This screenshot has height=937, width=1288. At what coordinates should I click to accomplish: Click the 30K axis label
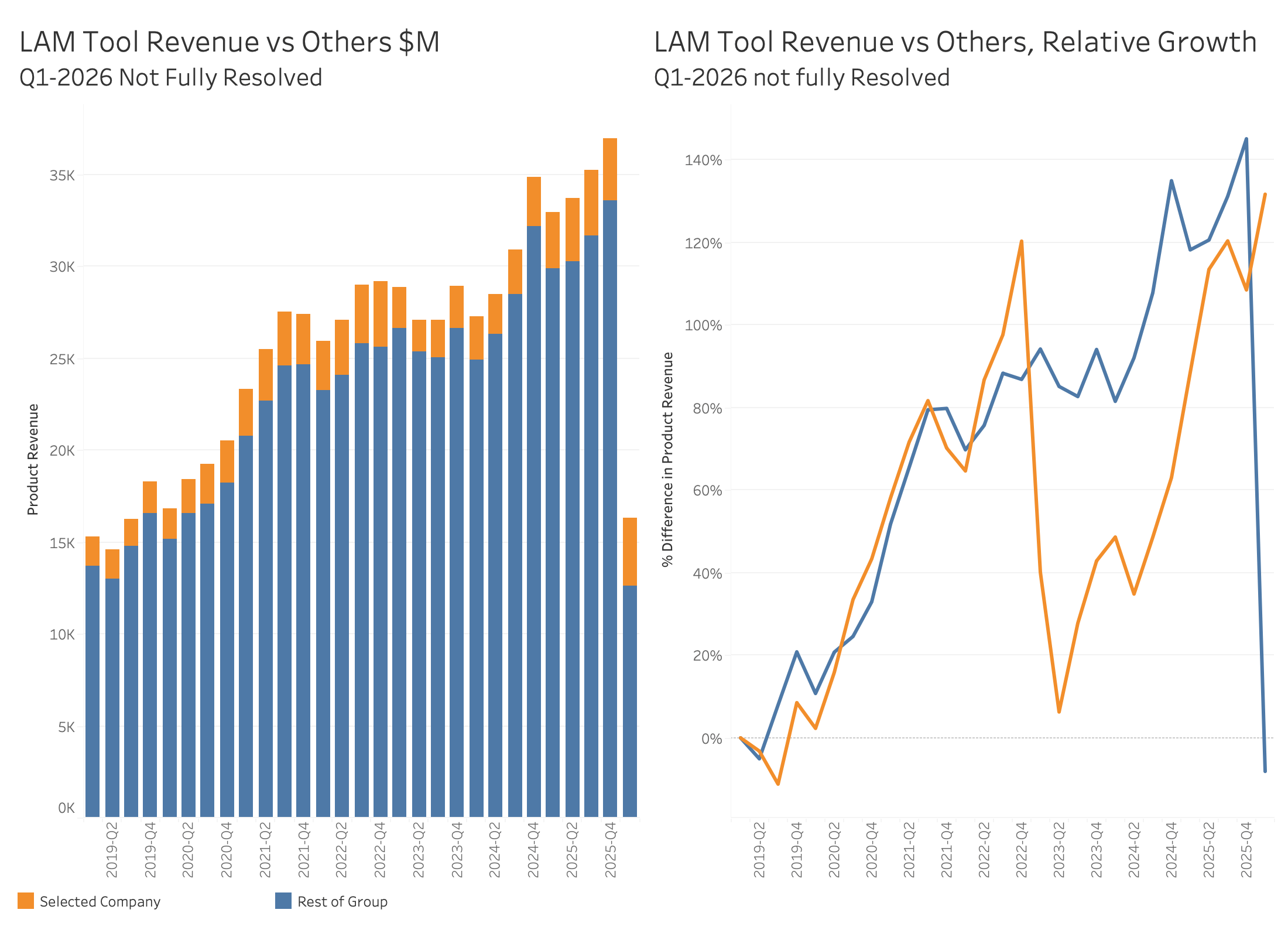pyautogui.click(x=62, y=266)
